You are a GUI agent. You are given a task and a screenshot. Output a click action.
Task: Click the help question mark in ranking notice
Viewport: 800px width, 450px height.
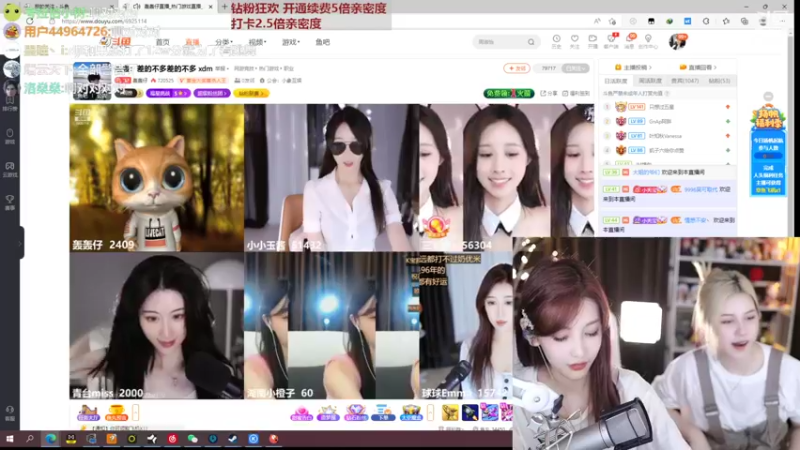point(667,94)
